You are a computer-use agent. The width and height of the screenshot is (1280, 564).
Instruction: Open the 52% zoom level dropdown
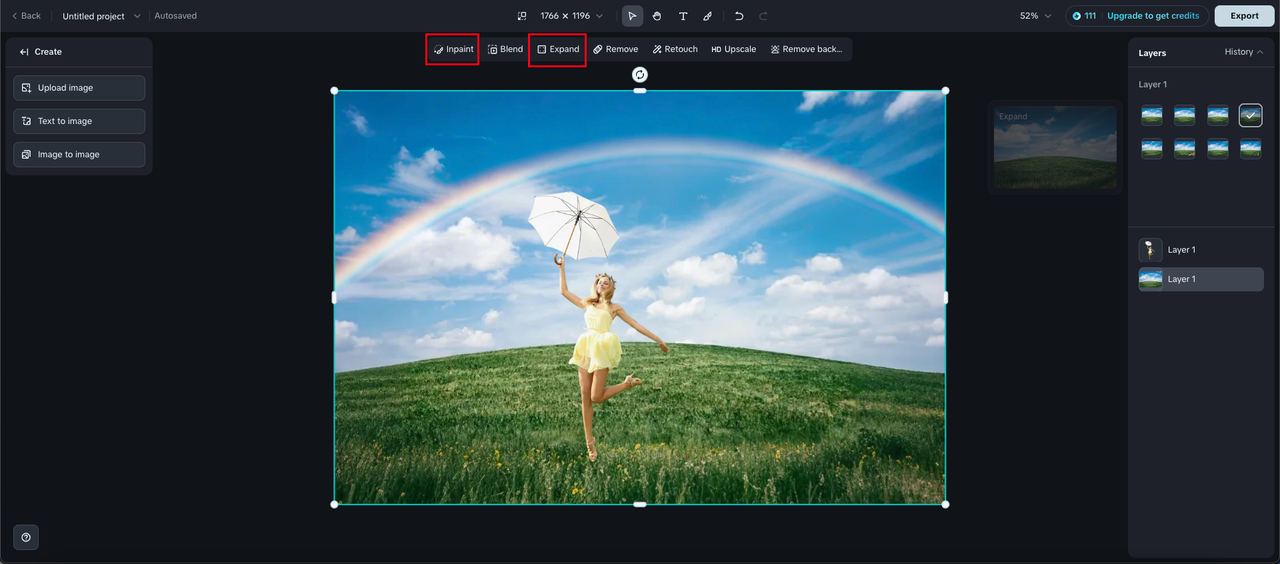1035,16
